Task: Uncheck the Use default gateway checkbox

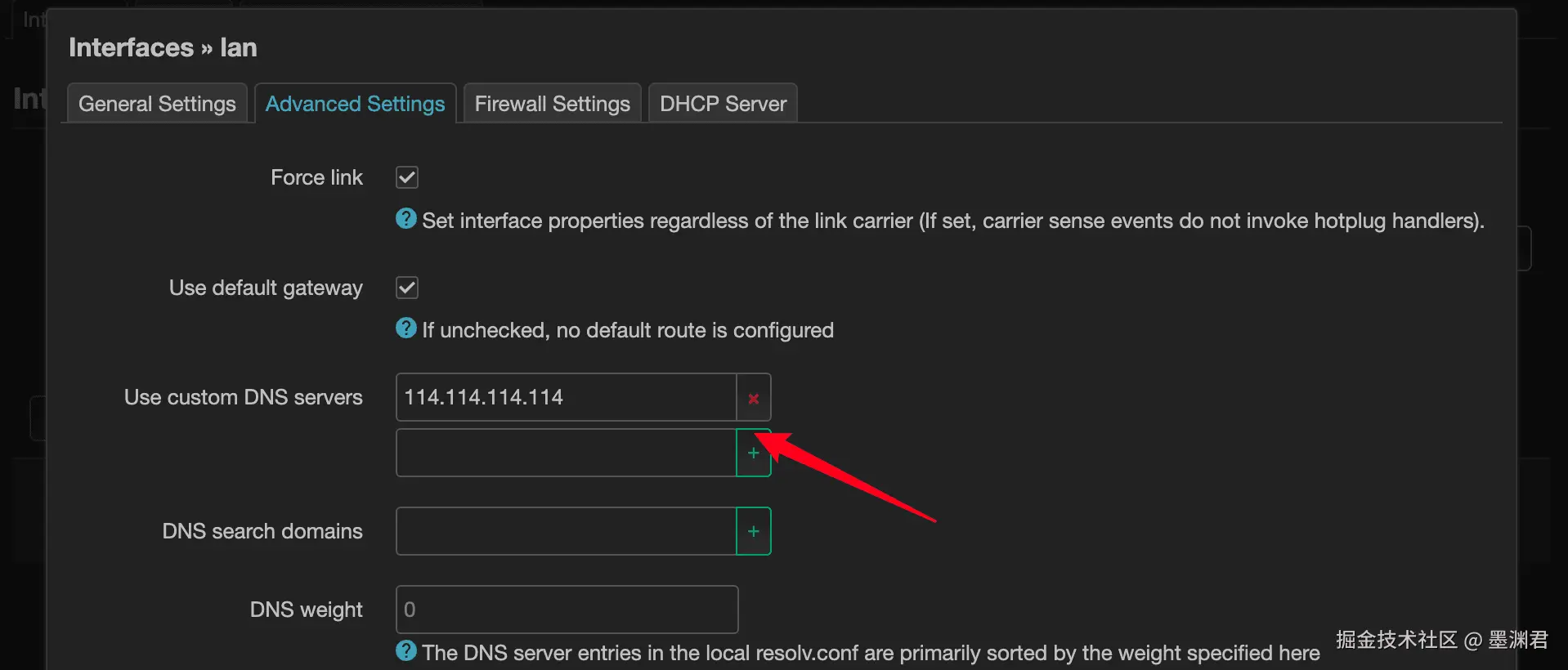Action: pyautogui.click(x=407, y=288)
